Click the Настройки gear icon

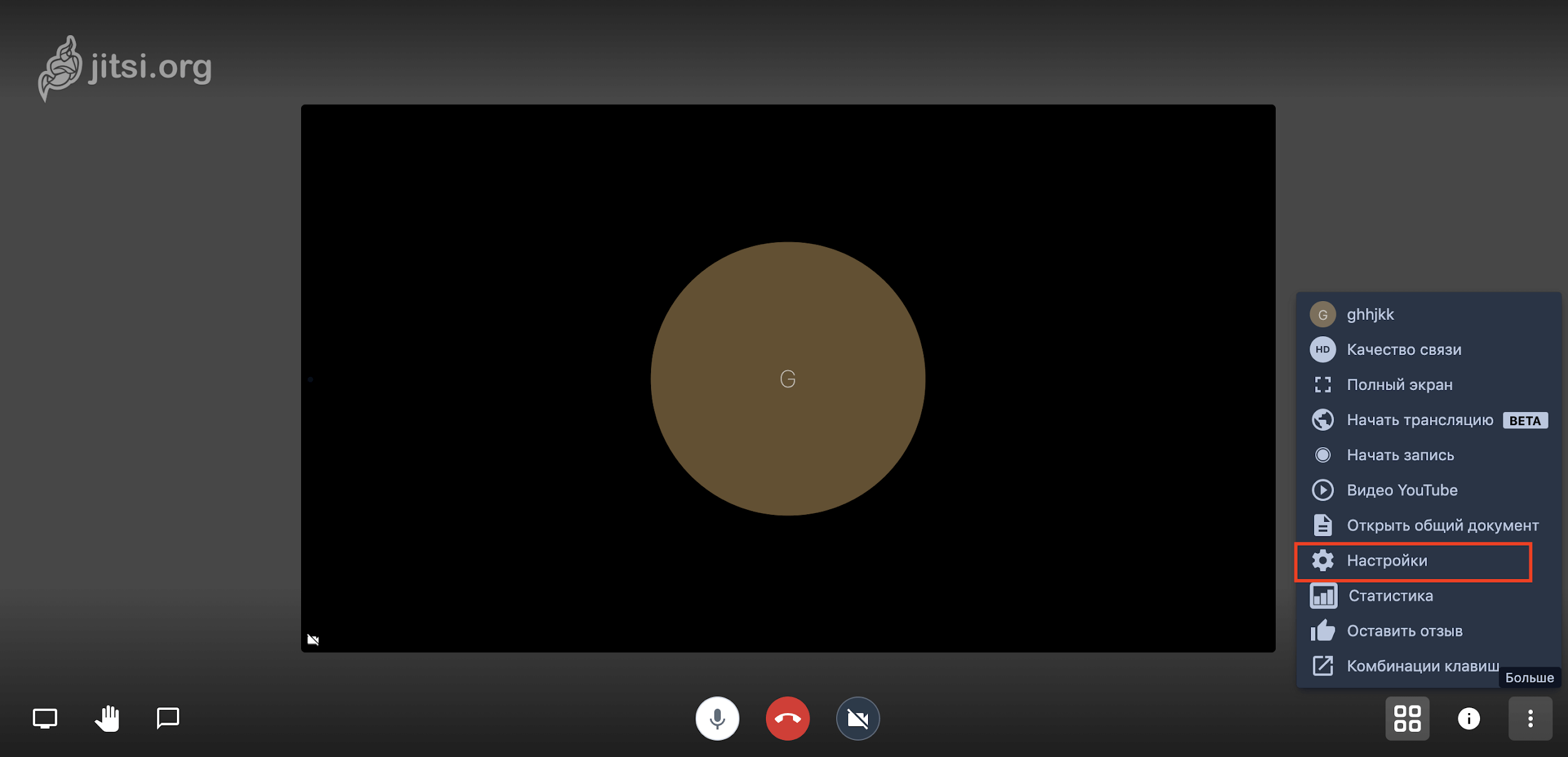[1323, 561]
